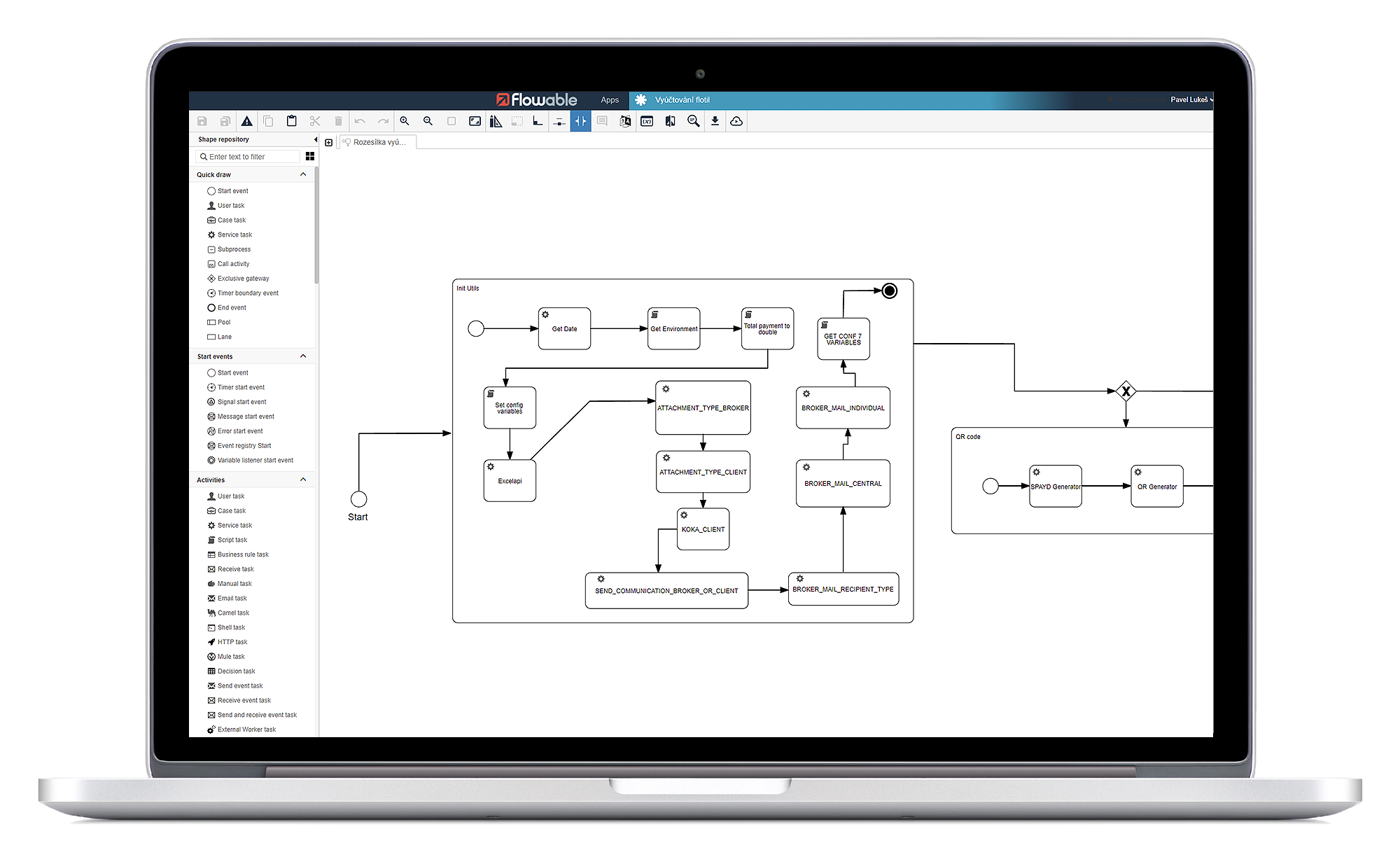Screen dimensions: 1400x859
Task: Select Camel task in Activities
Action: click(x=228, y=613)
